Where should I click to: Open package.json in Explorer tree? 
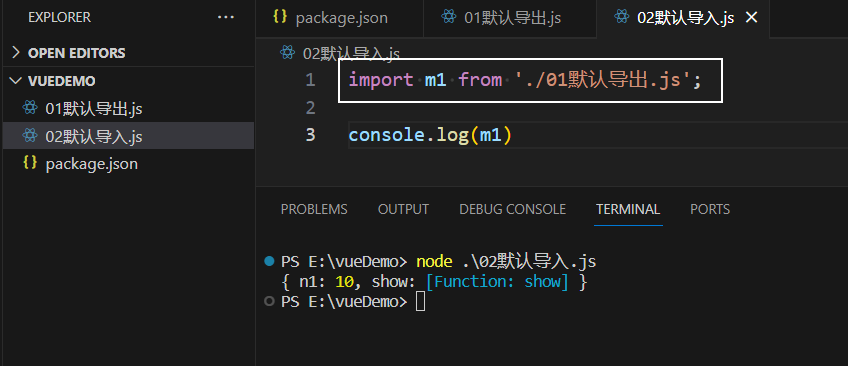pos(128,163)
